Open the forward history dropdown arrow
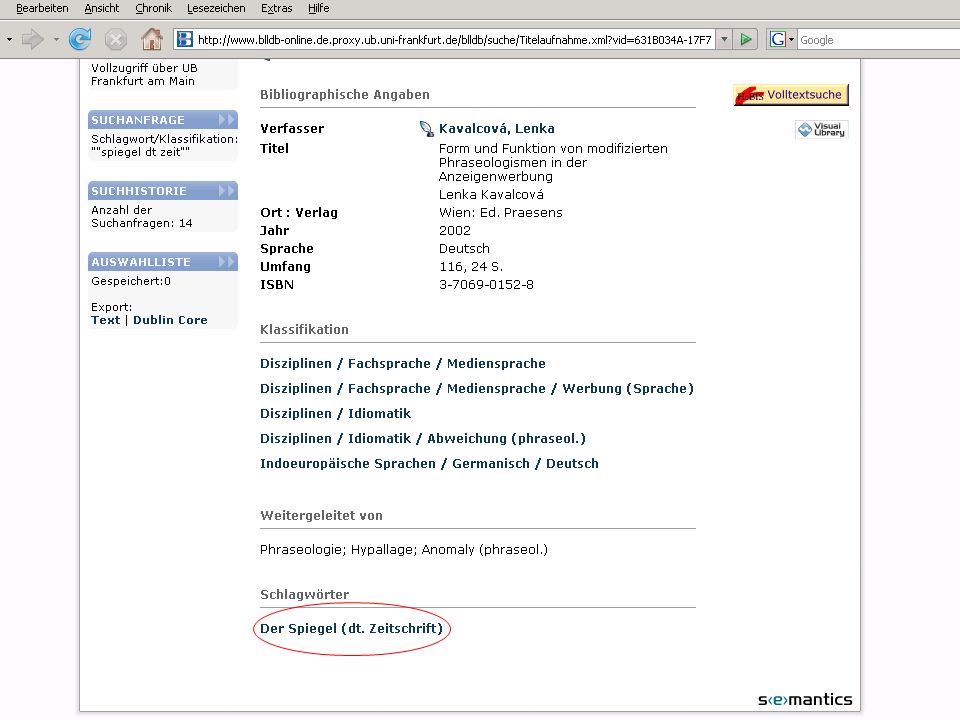The height and width of the screenshot is (720, 960). coord(56,40)
